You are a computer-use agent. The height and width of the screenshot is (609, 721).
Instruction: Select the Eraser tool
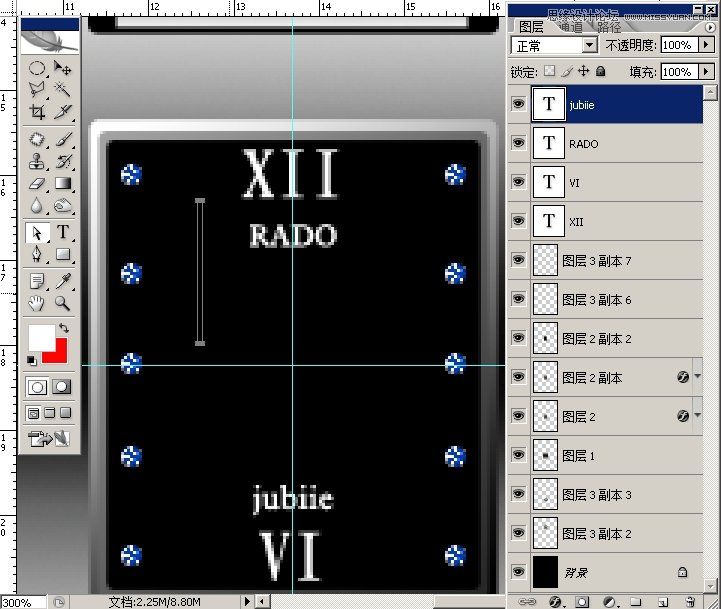37,184
